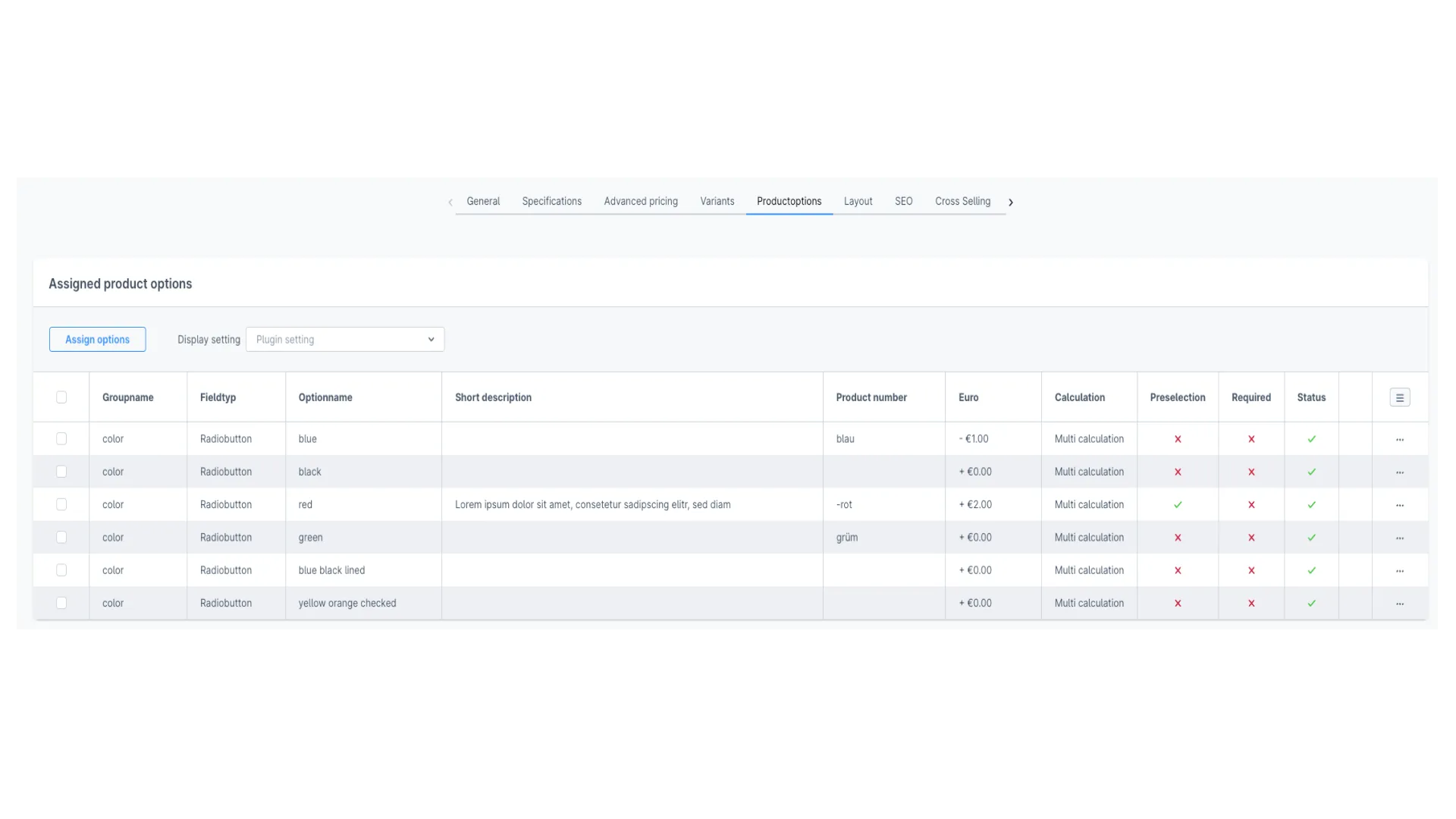This screenshot has height=819, width=1456.
Task: Open the Plugin setting dropdown
Action: click(x=345, y=339)
